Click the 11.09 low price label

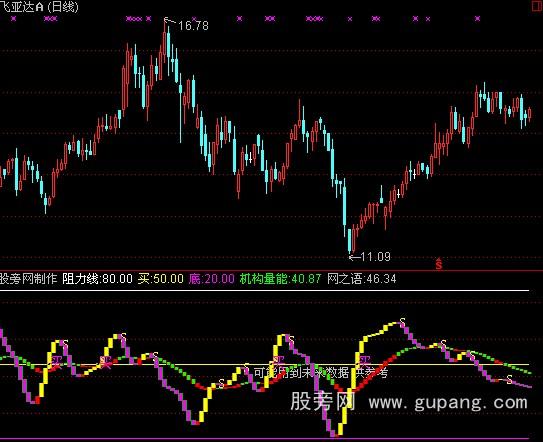coord(375,257)
